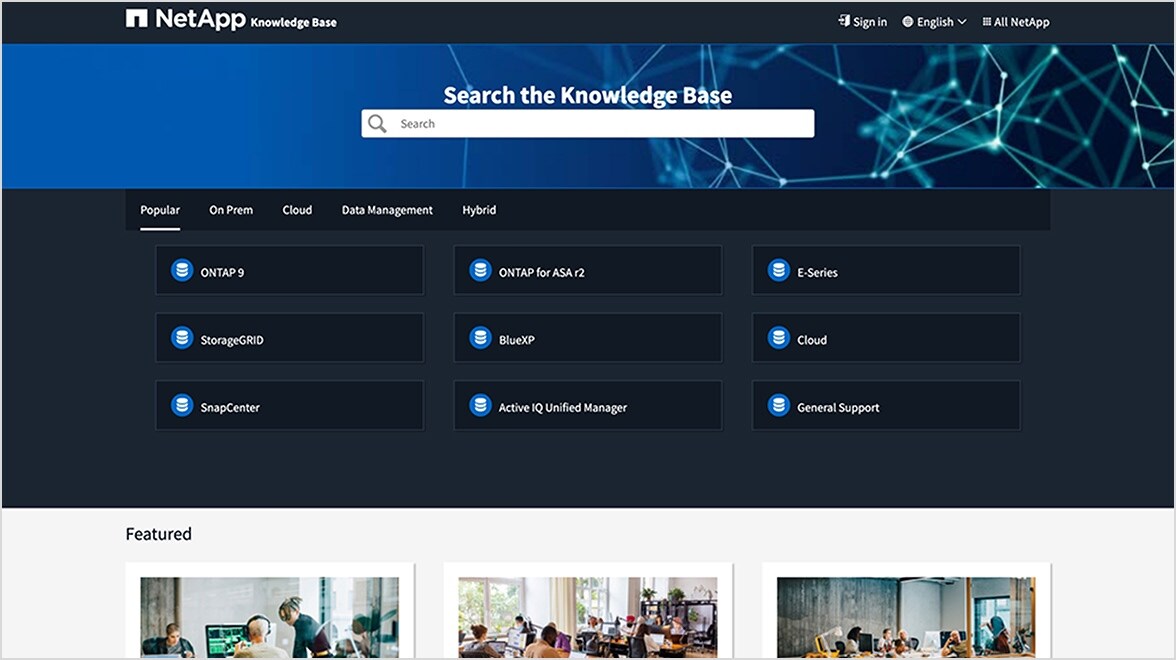The height and width of the screenshot is (660, 1176).
Task: Select the E-Series product icon
Action: 777,270
